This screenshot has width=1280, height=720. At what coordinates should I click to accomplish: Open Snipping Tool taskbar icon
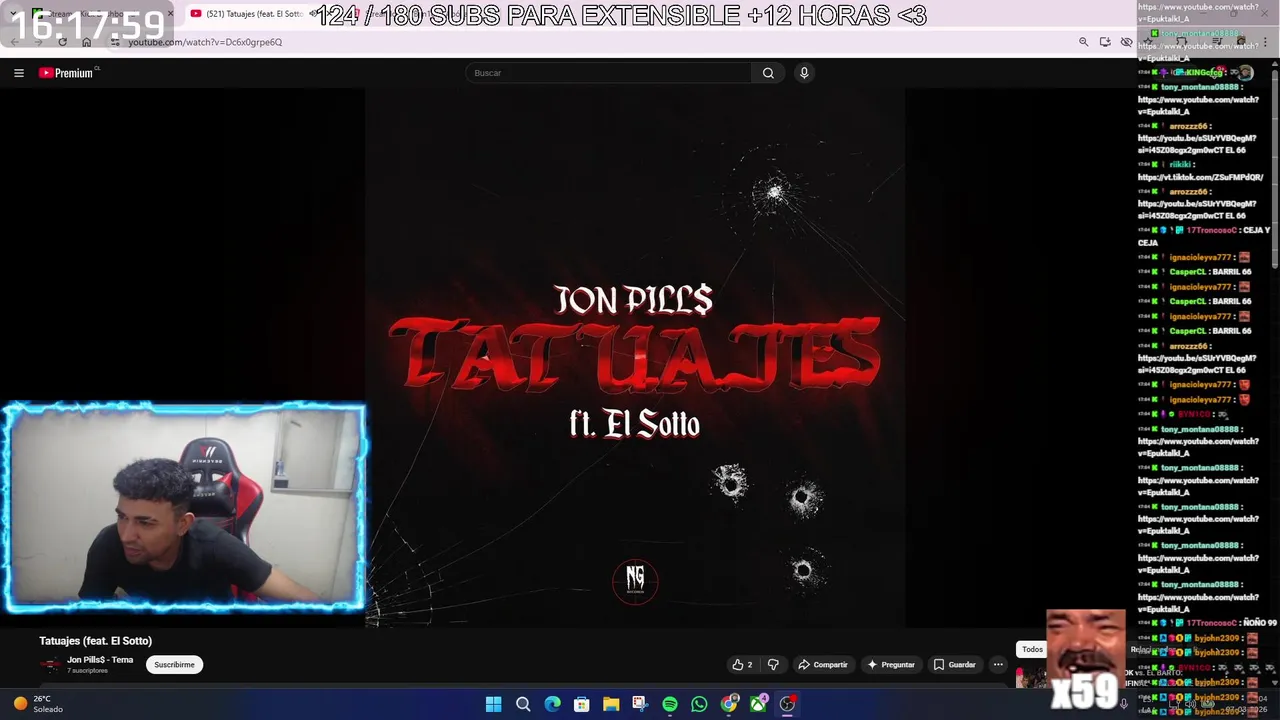tap(640, 704)
